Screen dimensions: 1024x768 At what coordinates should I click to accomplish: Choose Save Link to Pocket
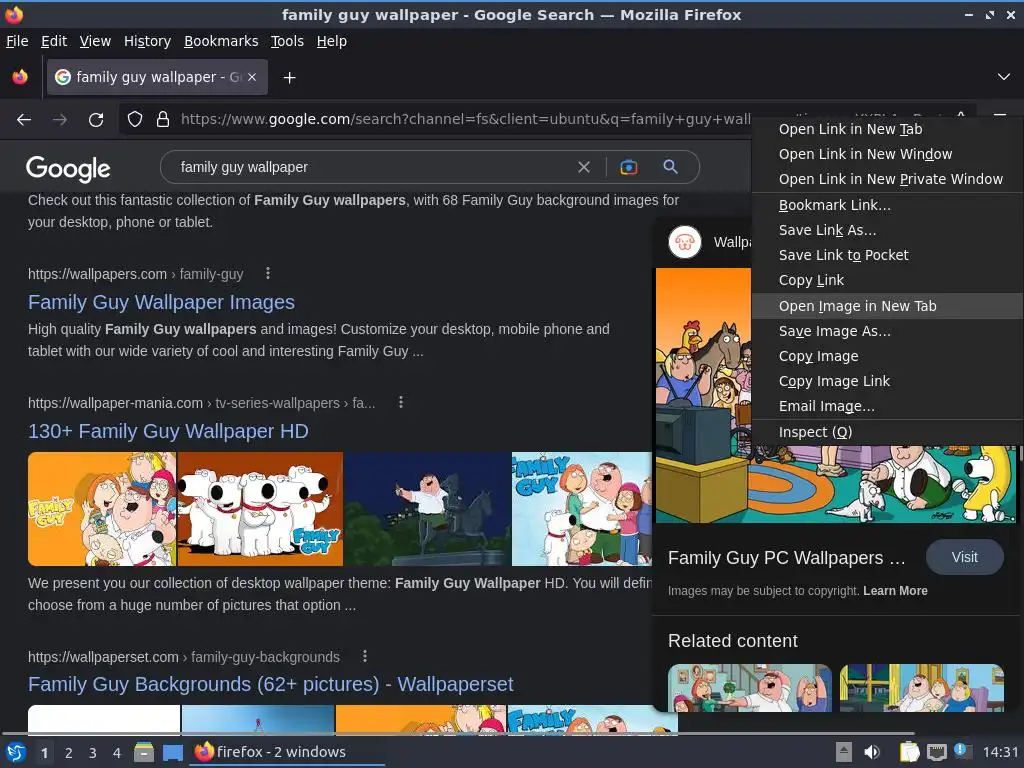point(887,255)
